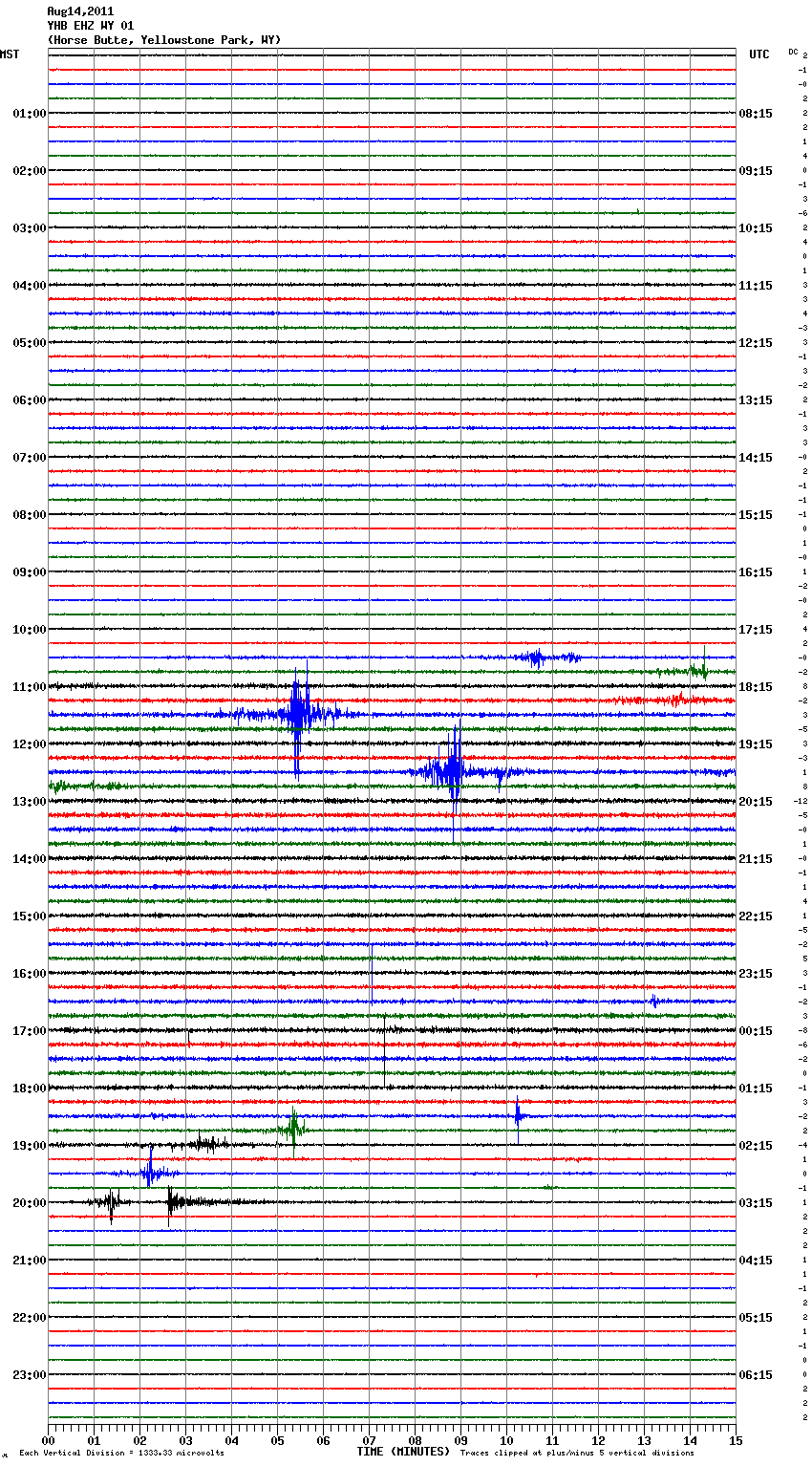812x1466 pixels.
Task: Click the 11:00 MST time label
Action: pos(29,687)
